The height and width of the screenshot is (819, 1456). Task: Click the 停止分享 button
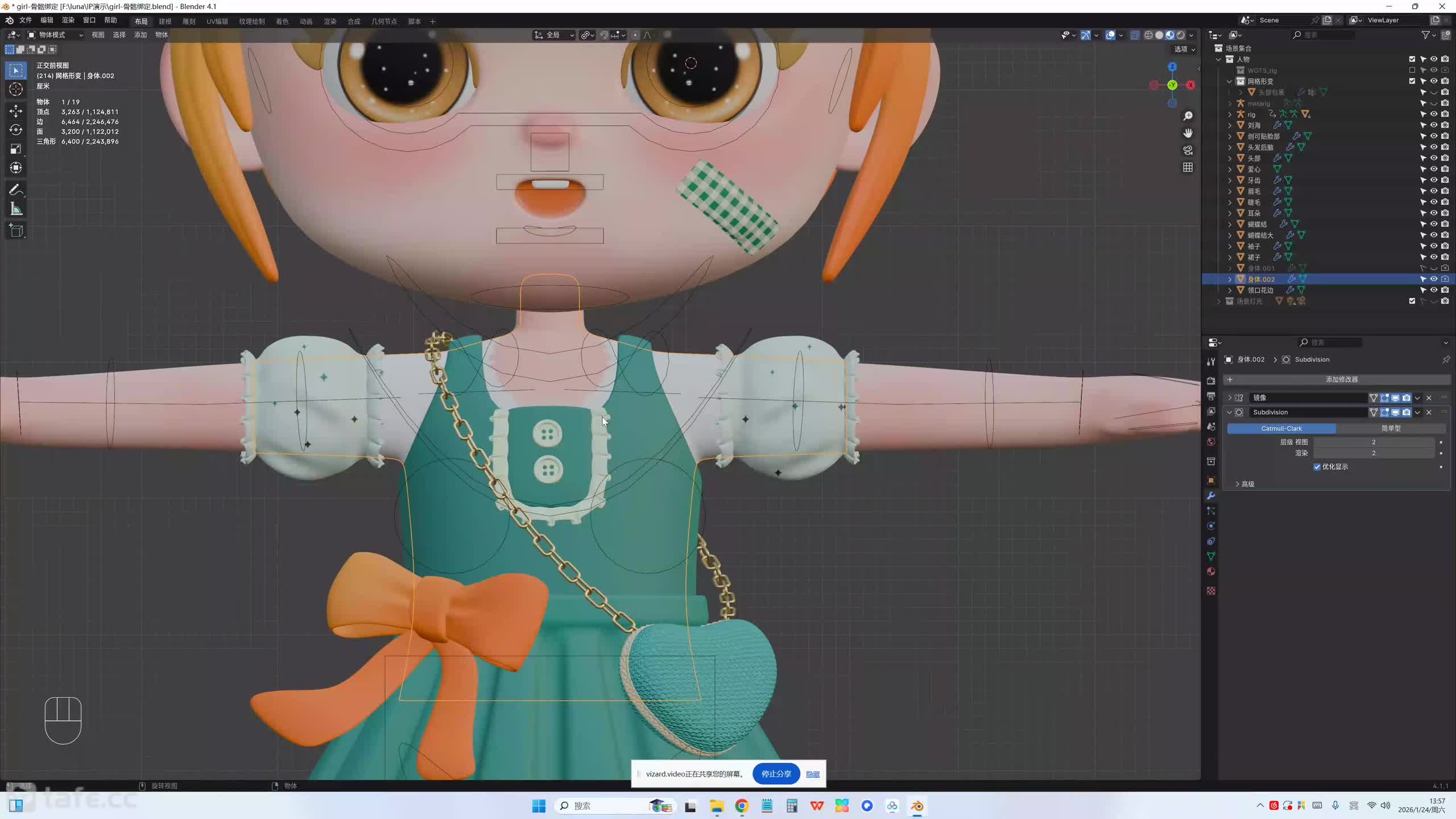pyautogui.click(x=776, y=774)
